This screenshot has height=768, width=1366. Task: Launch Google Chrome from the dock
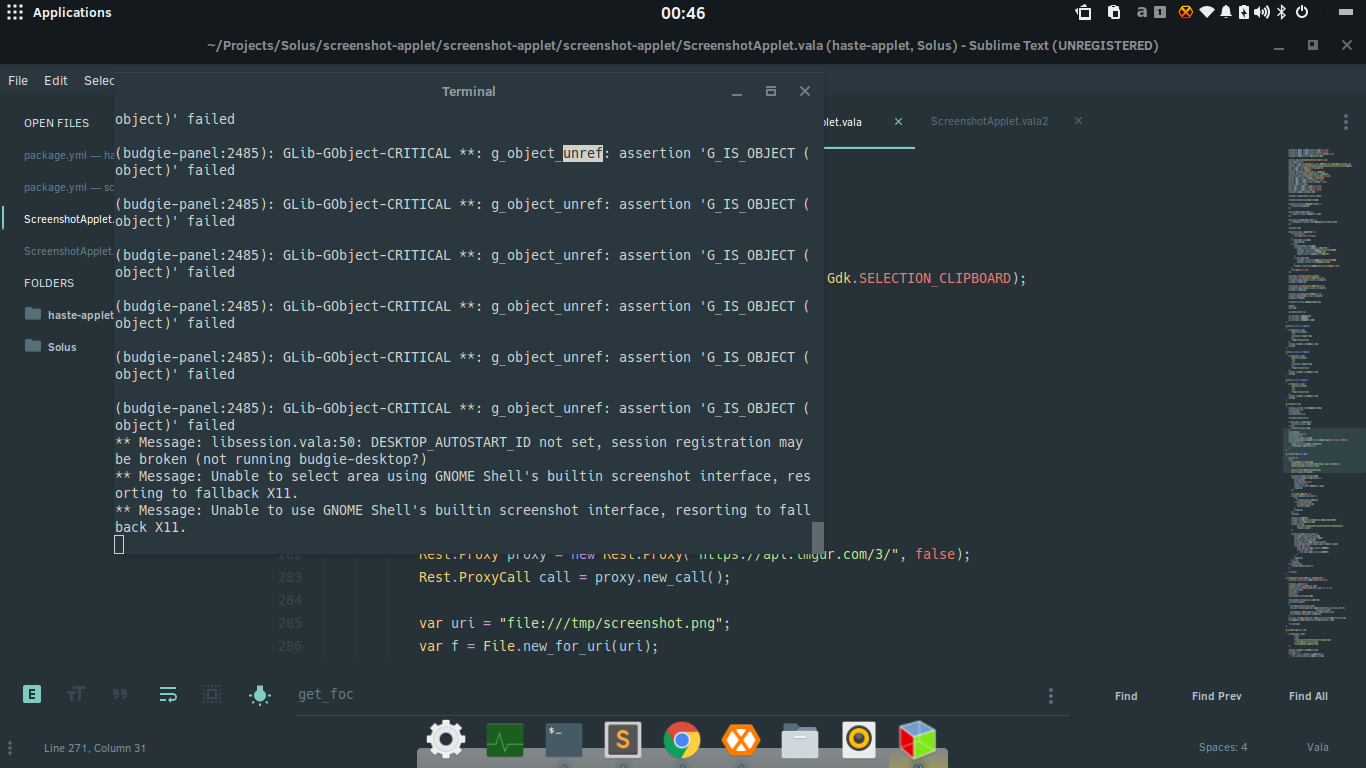[682, 740]
